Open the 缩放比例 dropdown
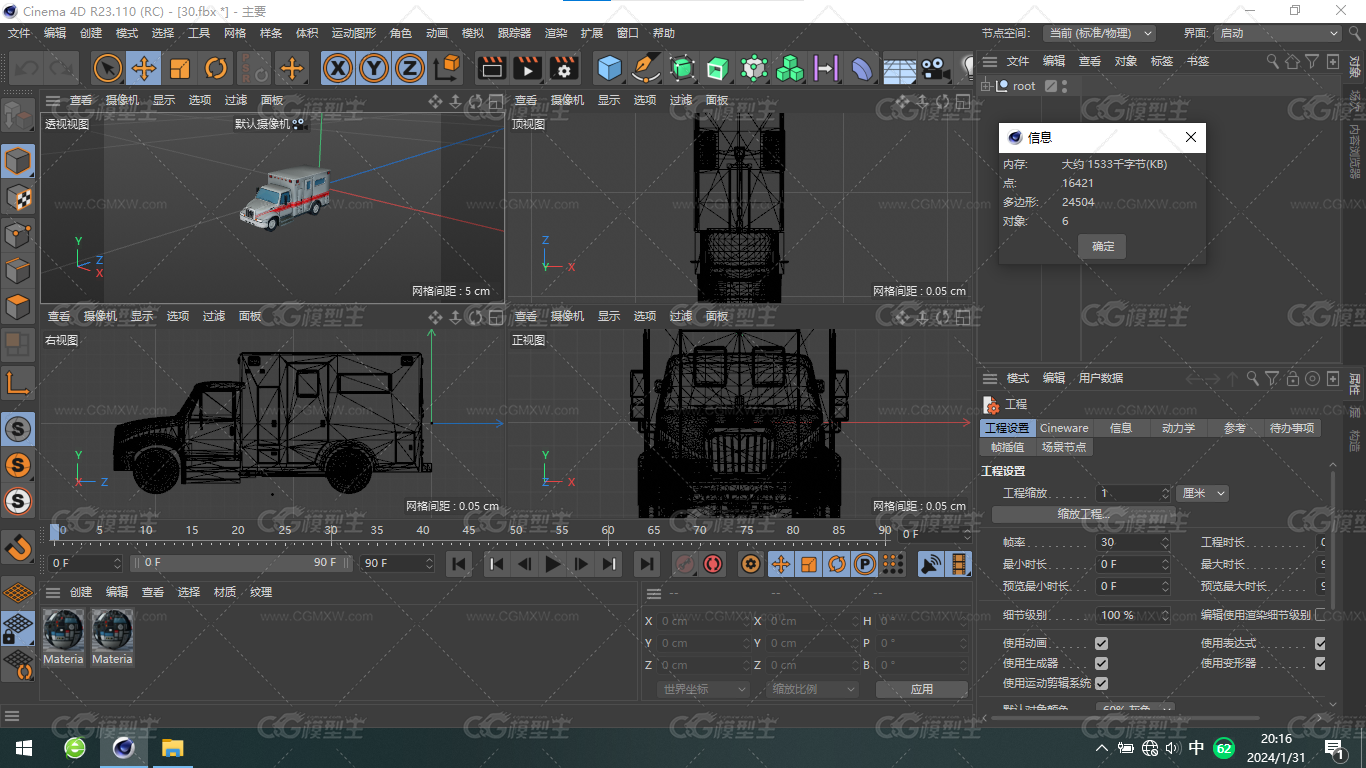Viewport: 1366px width, 768px height. pos(813,689)
